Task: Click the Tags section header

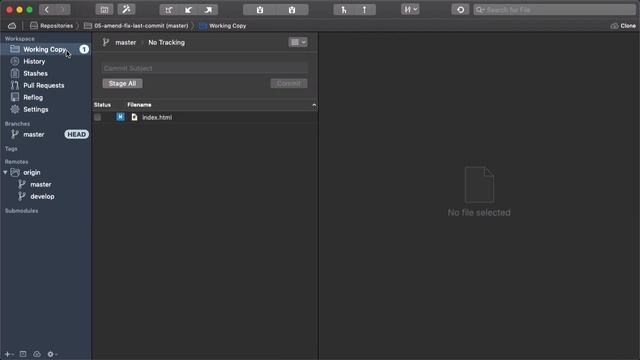Action: coord(11,149)
